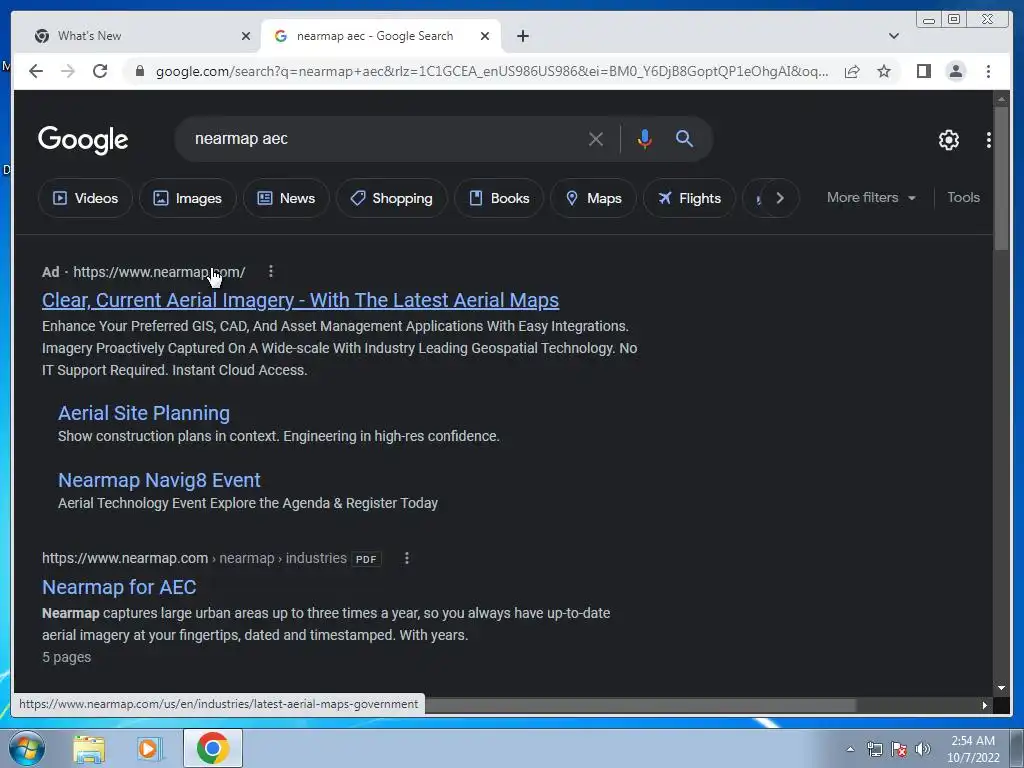Click the https://www.nearmap.com industries breadcrumb URL
Viewport: 1024px width, 768px height.
pyautogui.click(x=194, y=558)
